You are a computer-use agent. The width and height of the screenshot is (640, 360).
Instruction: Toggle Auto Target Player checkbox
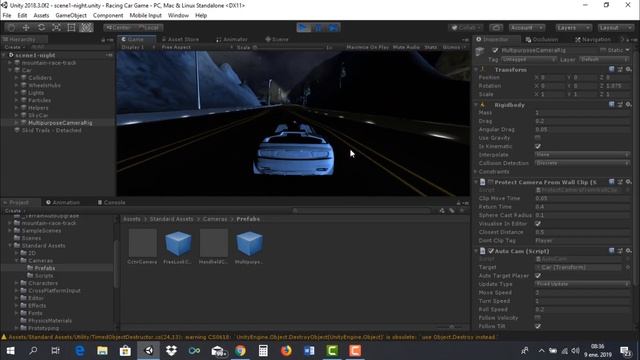click(x=538, y=276)
